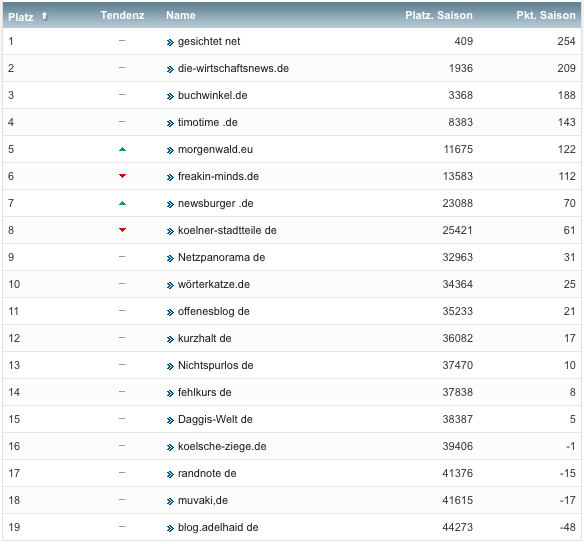Open the morgenwald.eu link
Screen dimensions: 584x544
(x=215, y=149)
